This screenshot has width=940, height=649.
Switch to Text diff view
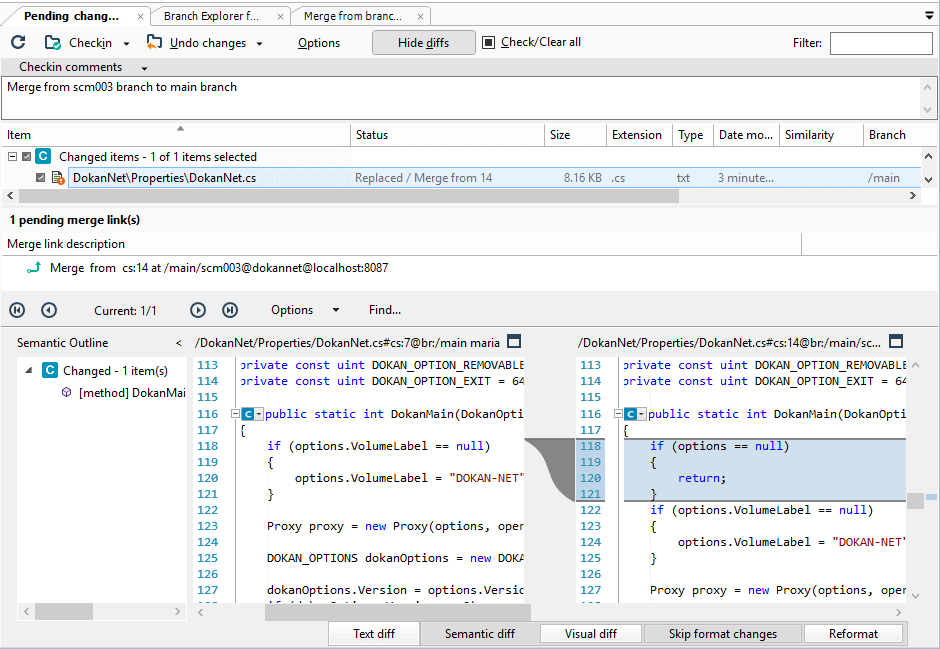pyautogui.click(x=373, y=633)
